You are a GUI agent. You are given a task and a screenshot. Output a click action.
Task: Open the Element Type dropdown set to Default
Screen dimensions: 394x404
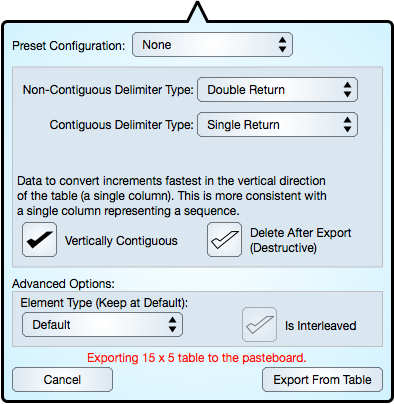[x=102, y=325]
